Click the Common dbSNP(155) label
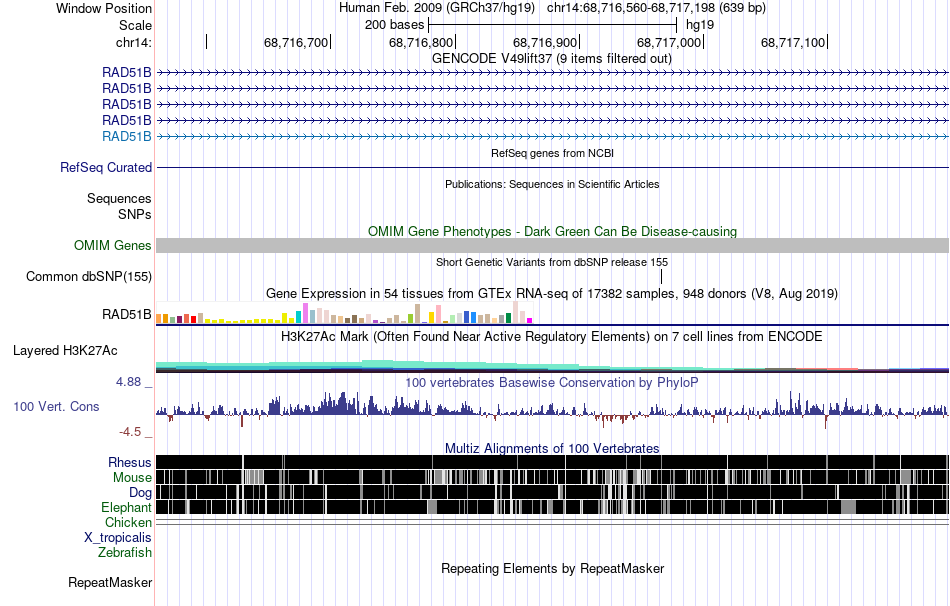 click(x=89, y=276)
